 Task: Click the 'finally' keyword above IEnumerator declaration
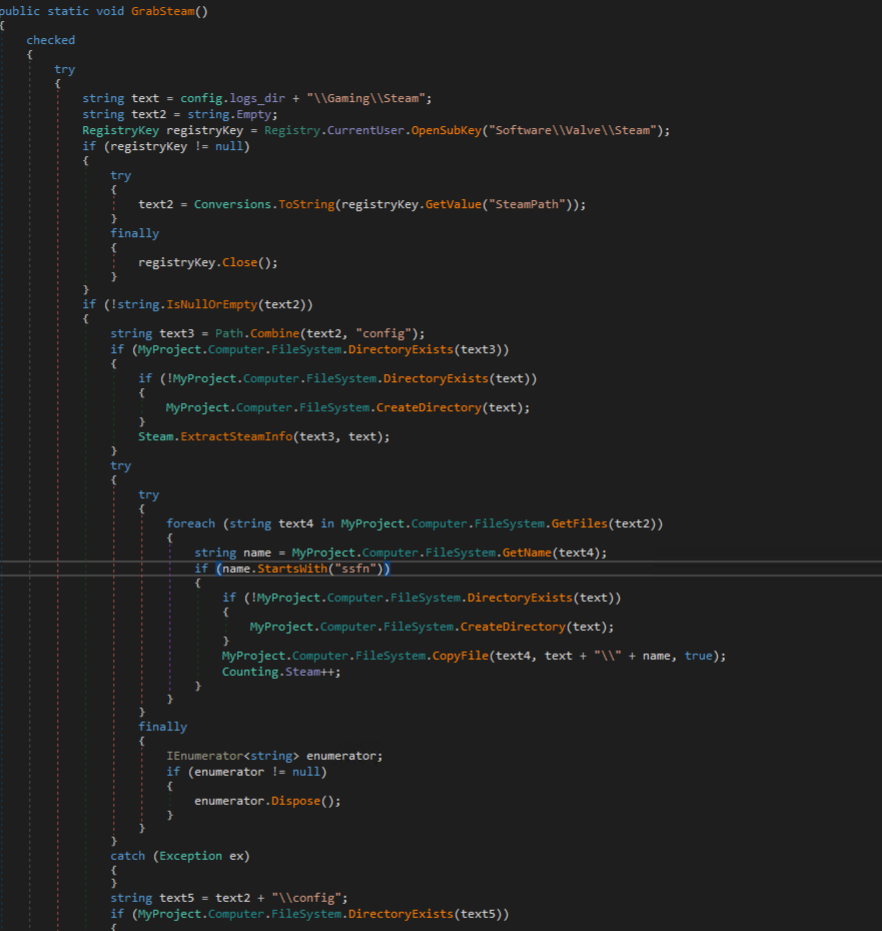tap(162, 727)
